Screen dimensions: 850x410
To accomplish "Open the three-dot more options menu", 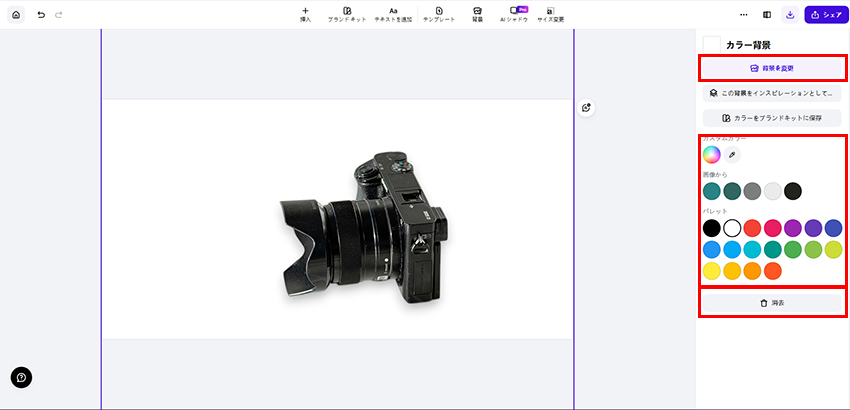I will point(743,15).
